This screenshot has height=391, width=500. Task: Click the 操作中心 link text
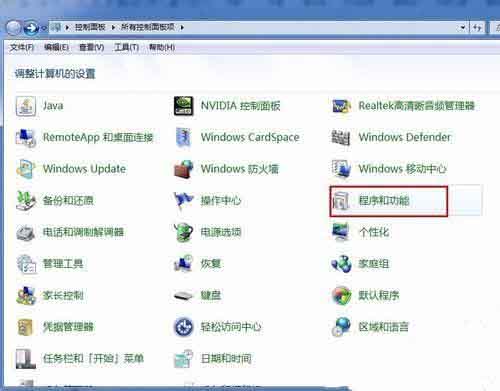pyautogui.click(x=221, y=201)
